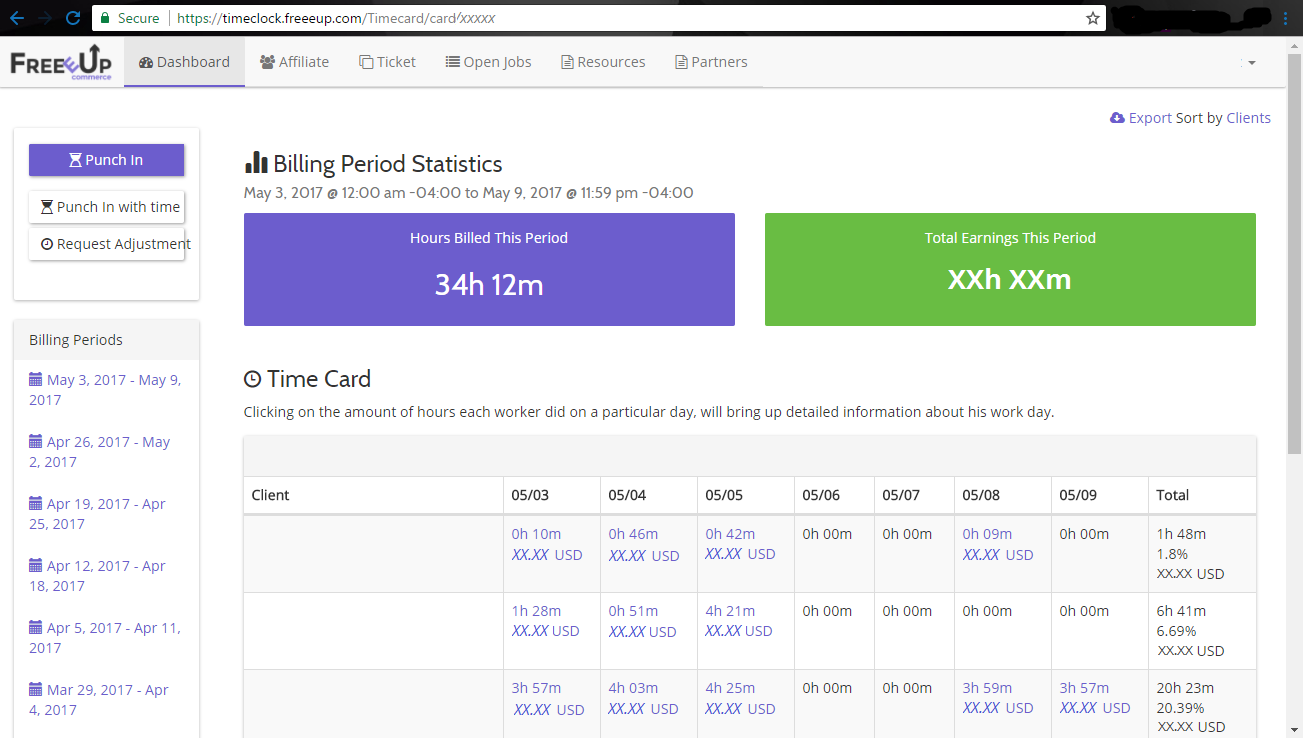
Task: Open the 1h 28m entry for 05/03
Action: 536,611
